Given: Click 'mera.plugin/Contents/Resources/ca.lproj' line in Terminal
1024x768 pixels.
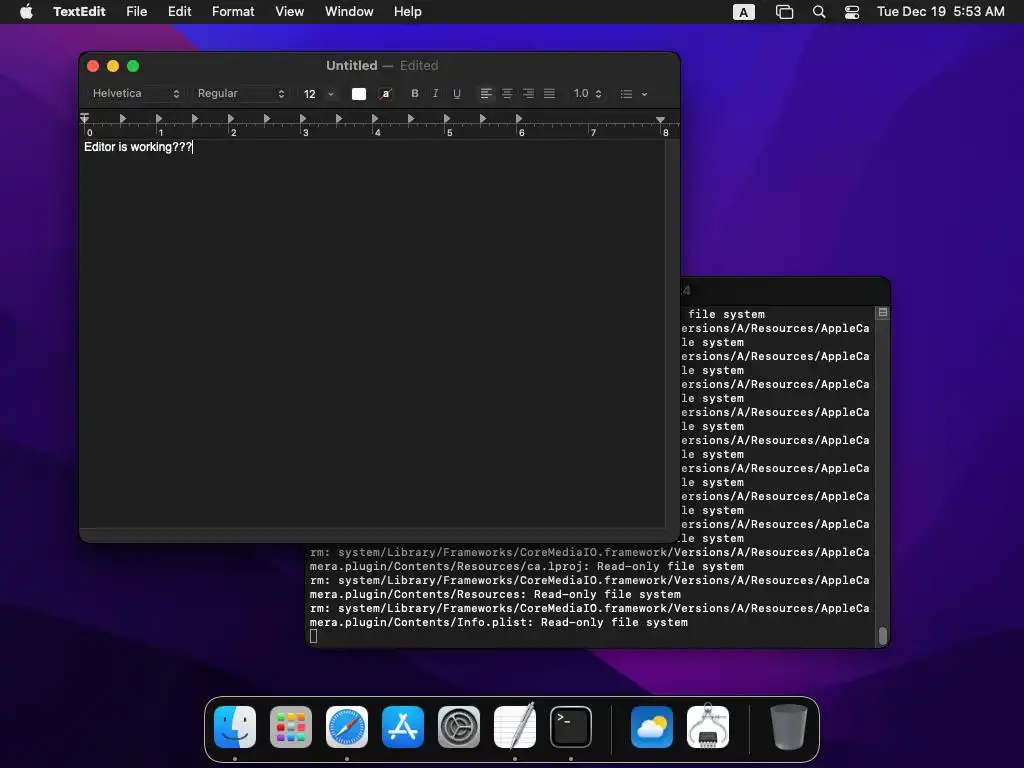Looking at the screenshot, I should [x=526, y=566].
